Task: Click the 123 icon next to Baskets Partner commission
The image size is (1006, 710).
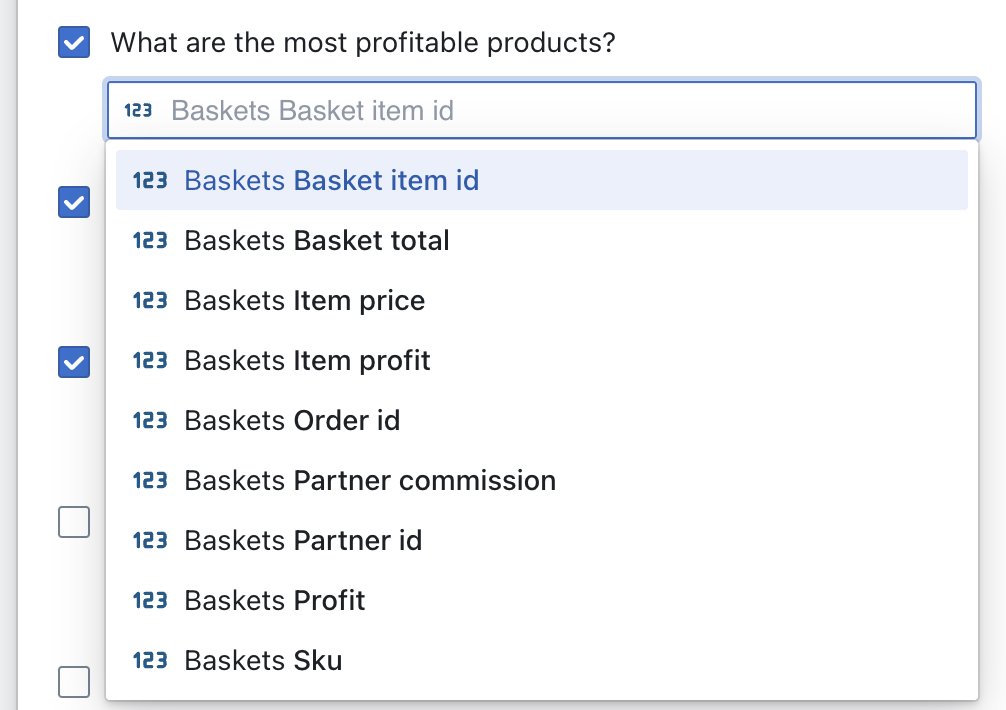Action: (x=148, y=481)
